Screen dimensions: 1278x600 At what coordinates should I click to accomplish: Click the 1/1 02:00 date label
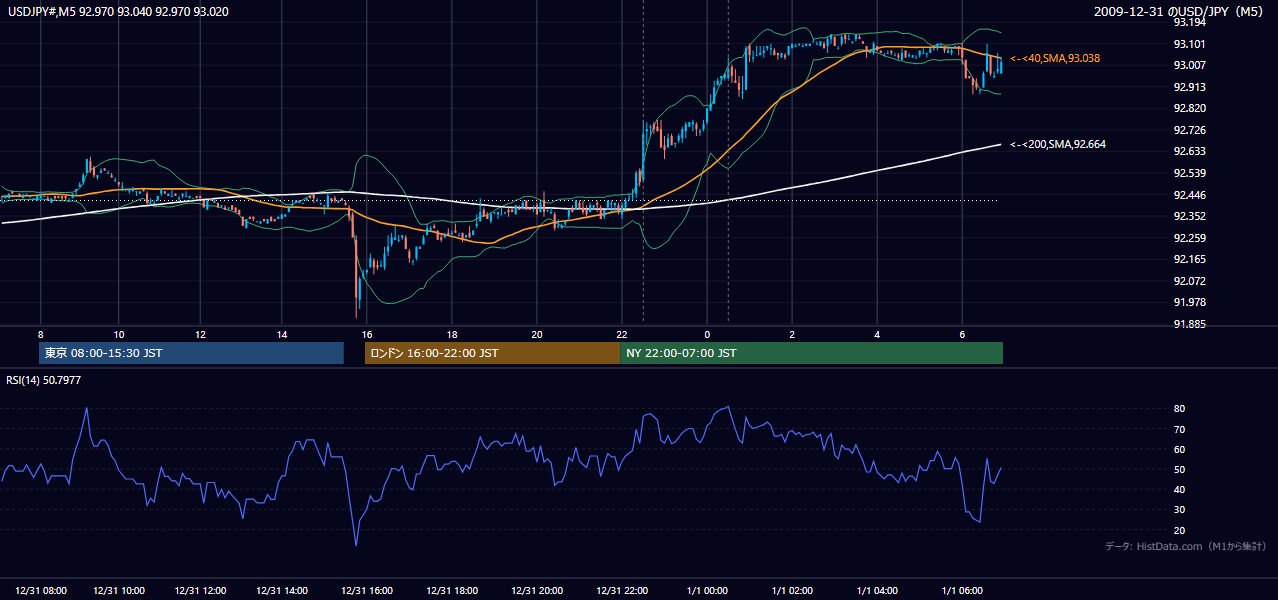[792, 590]
